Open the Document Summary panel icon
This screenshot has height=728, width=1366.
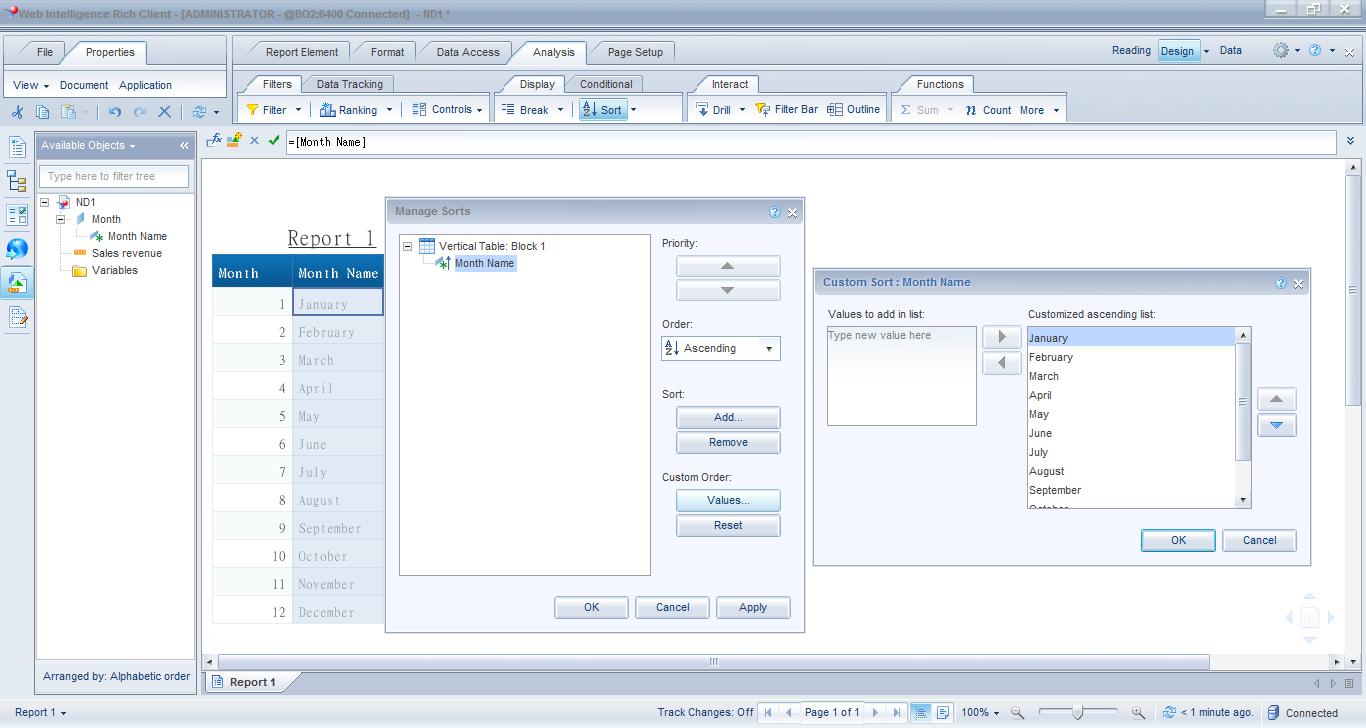[x=15, y=147]
